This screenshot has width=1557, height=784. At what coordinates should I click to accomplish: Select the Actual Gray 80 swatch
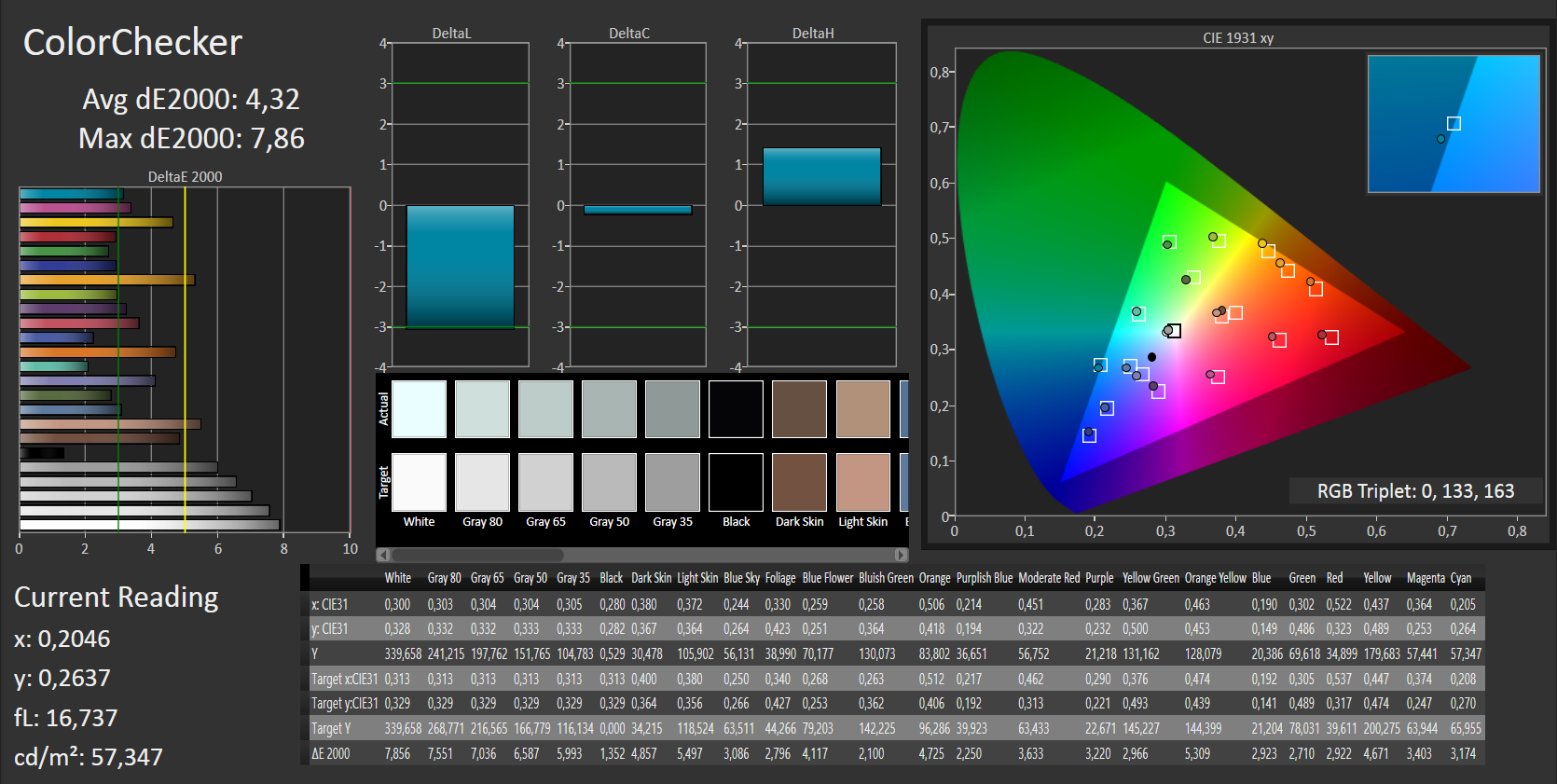(x=482, y=409)
